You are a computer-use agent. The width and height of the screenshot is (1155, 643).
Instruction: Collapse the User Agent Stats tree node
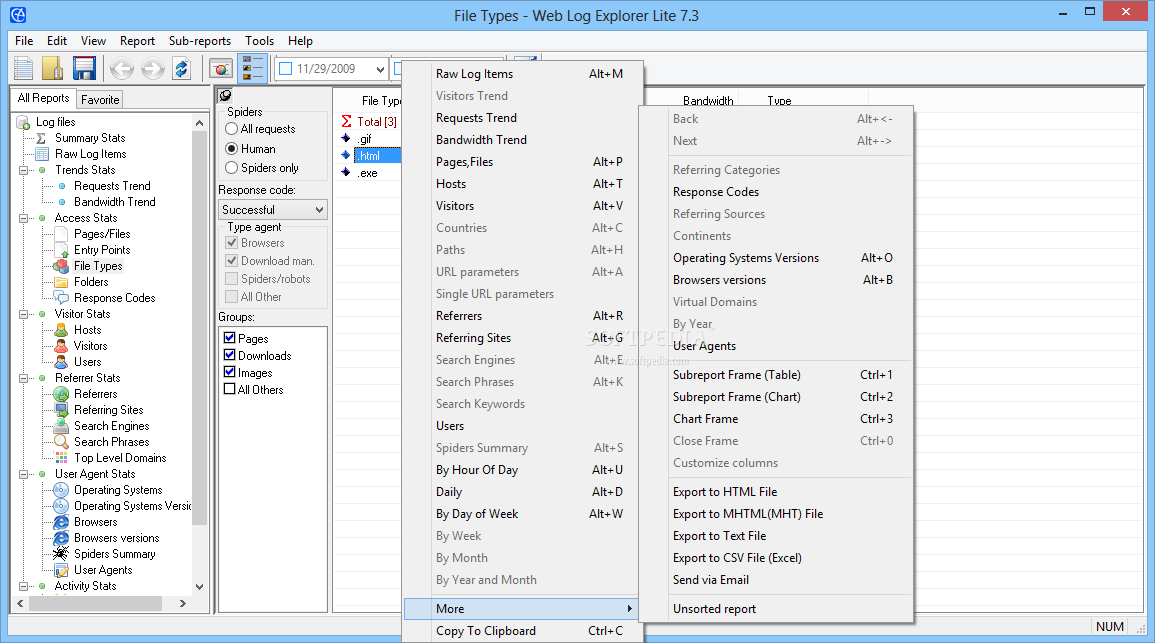point(23,474)
